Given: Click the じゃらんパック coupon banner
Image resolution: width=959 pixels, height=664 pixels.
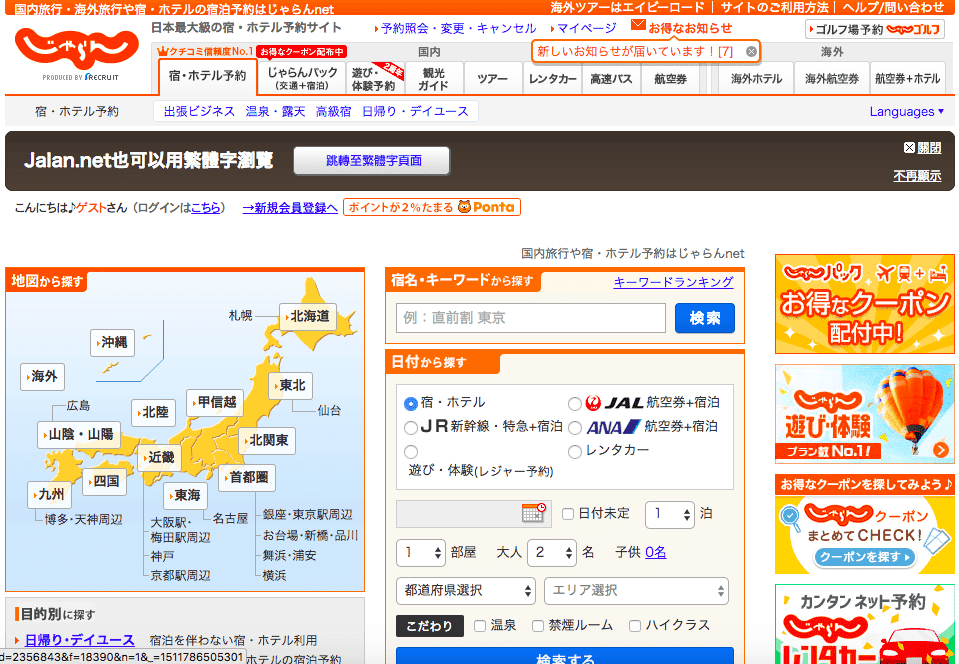Looking at the screenshot, I should 864,304.
